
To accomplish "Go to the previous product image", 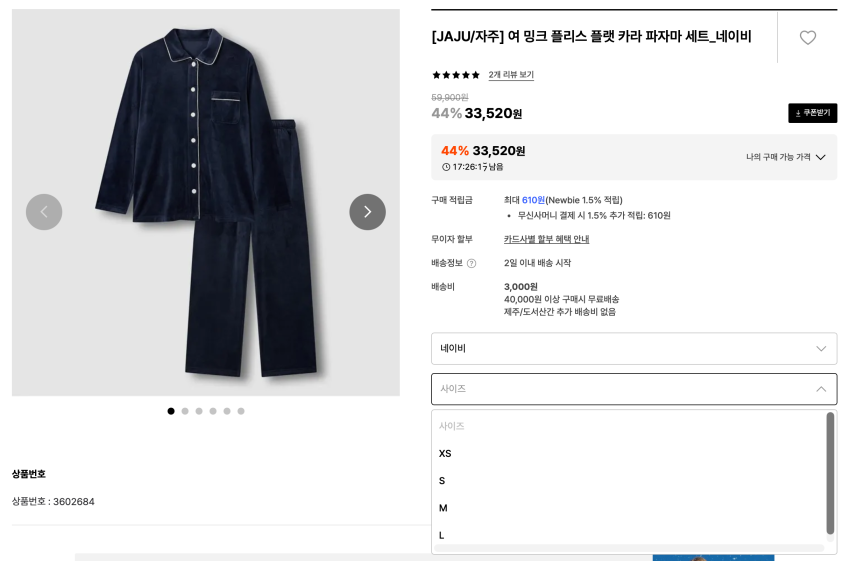I will (44, 212).
